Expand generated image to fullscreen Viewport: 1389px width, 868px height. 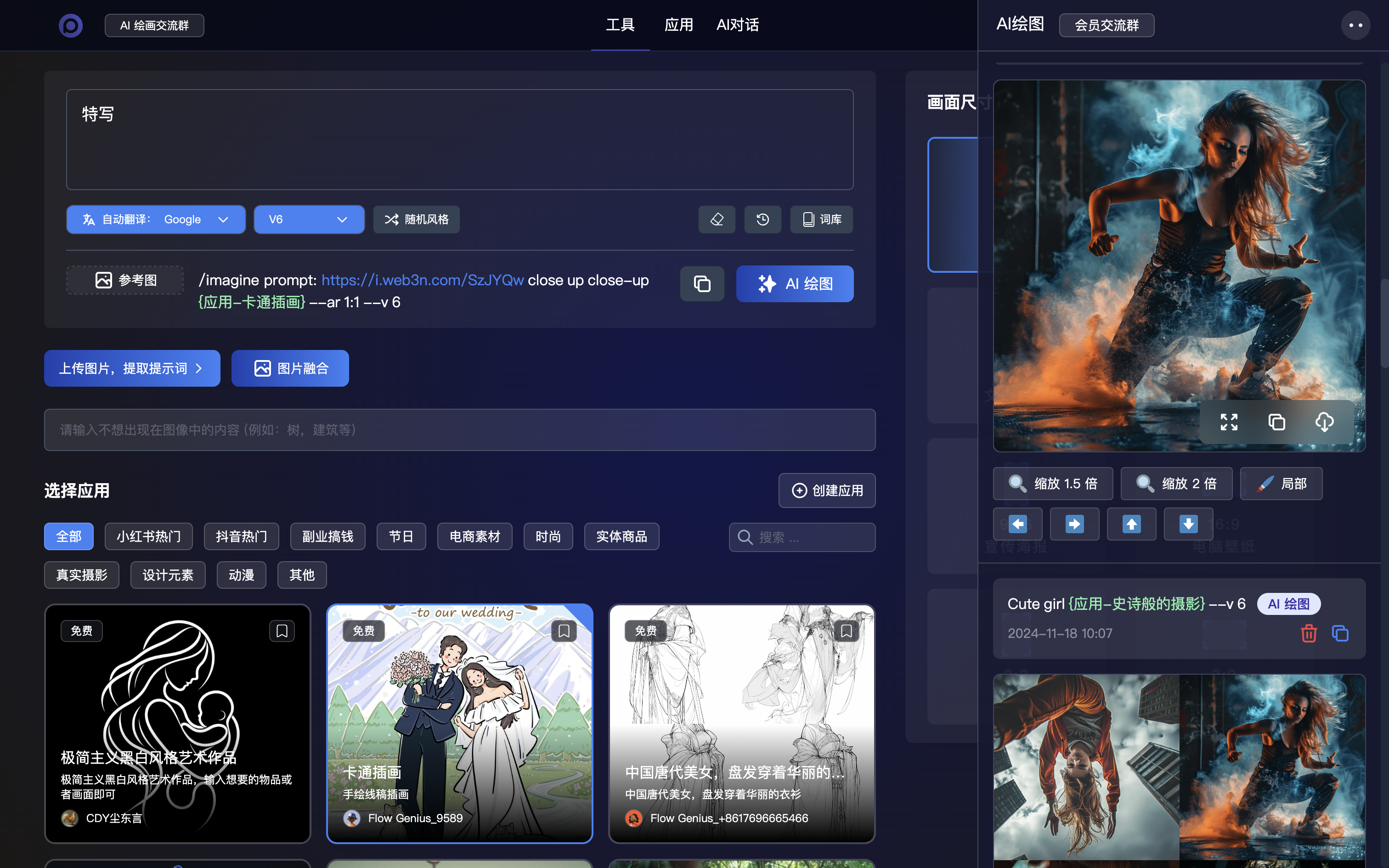pyautogui.click(x=1229, y=422)
